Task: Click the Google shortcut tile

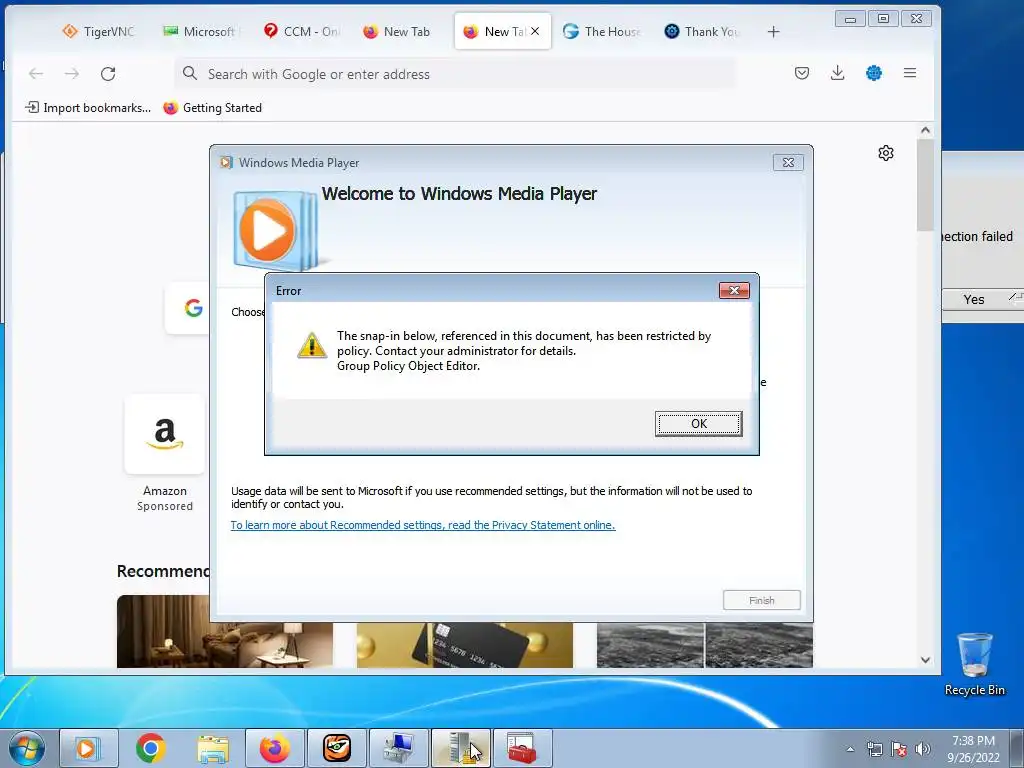Action: point(188,308)
